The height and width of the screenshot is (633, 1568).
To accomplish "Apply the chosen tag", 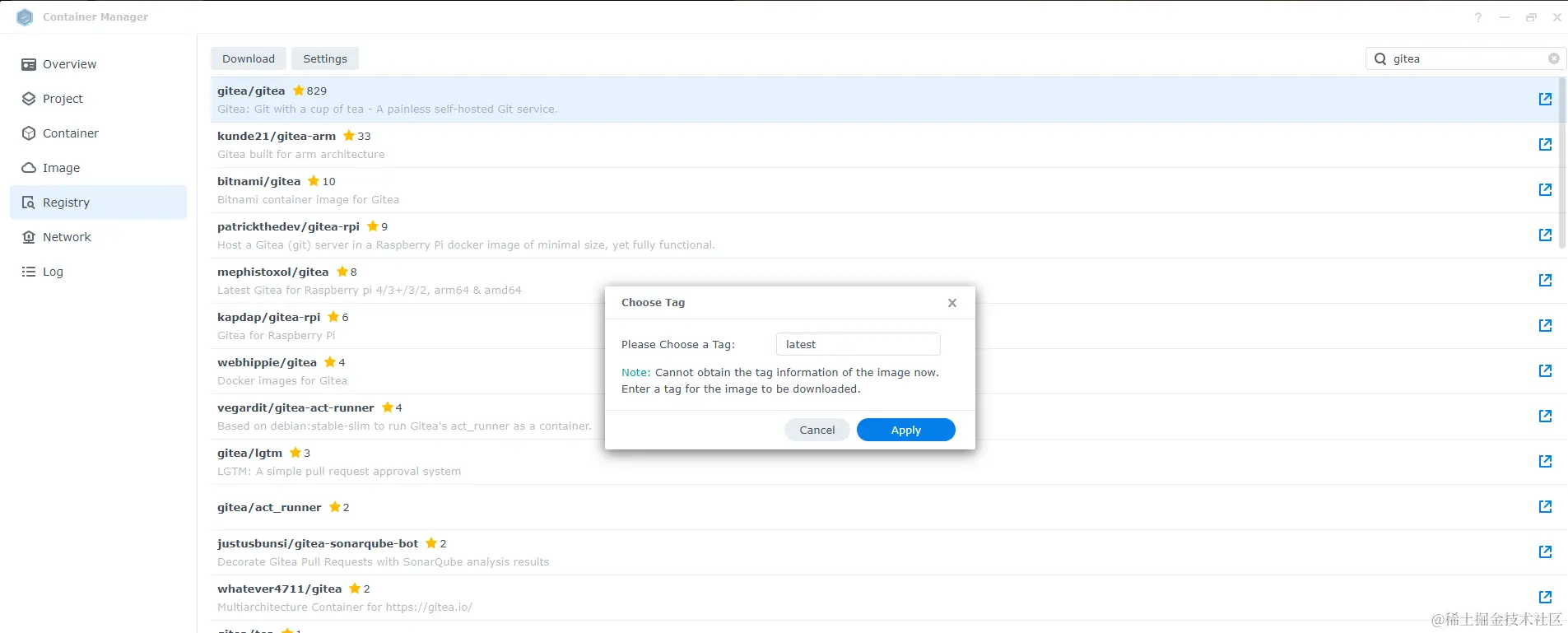I will click(x=906, y=430).
